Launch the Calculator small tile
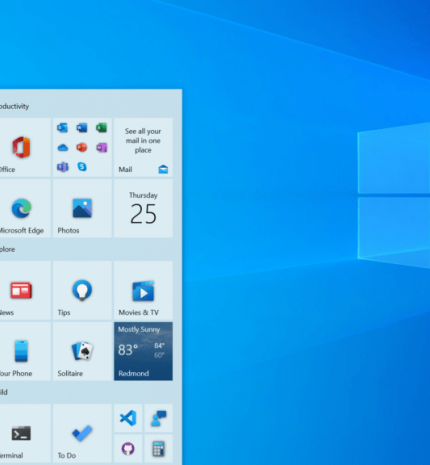This screenshot has height=465, width=430. pyautogui.click(x=159, y=449)
